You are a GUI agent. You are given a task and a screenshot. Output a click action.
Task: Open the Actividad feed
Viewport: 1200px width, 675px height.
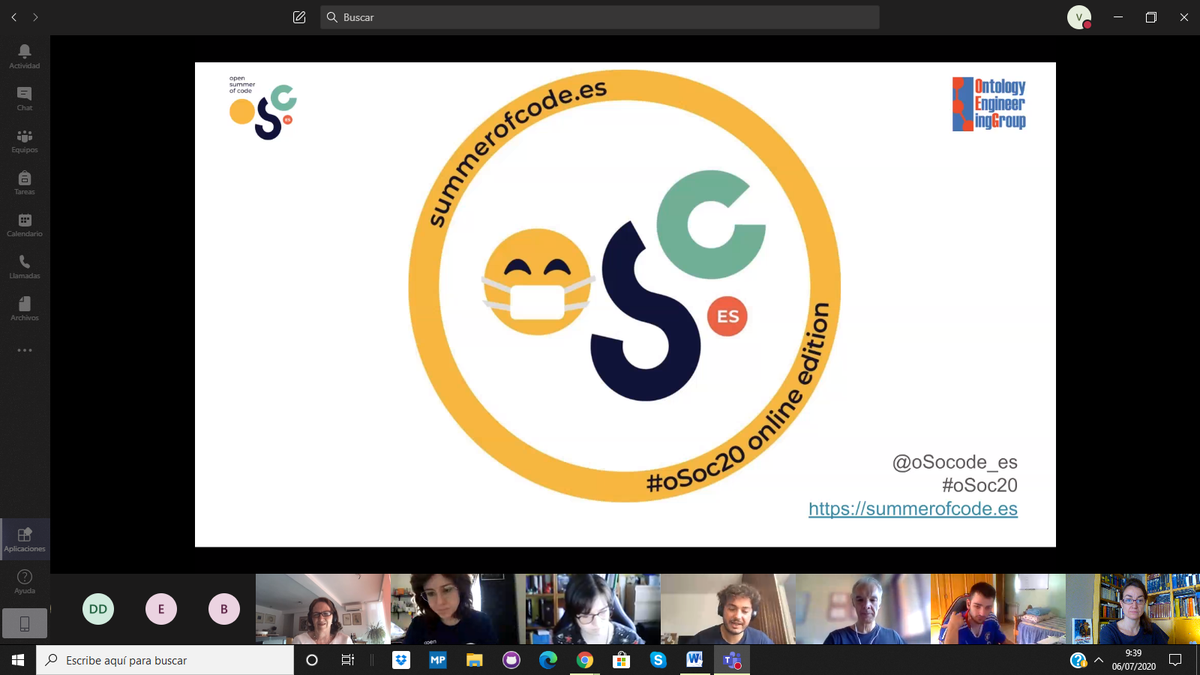[x=25, y=56]
